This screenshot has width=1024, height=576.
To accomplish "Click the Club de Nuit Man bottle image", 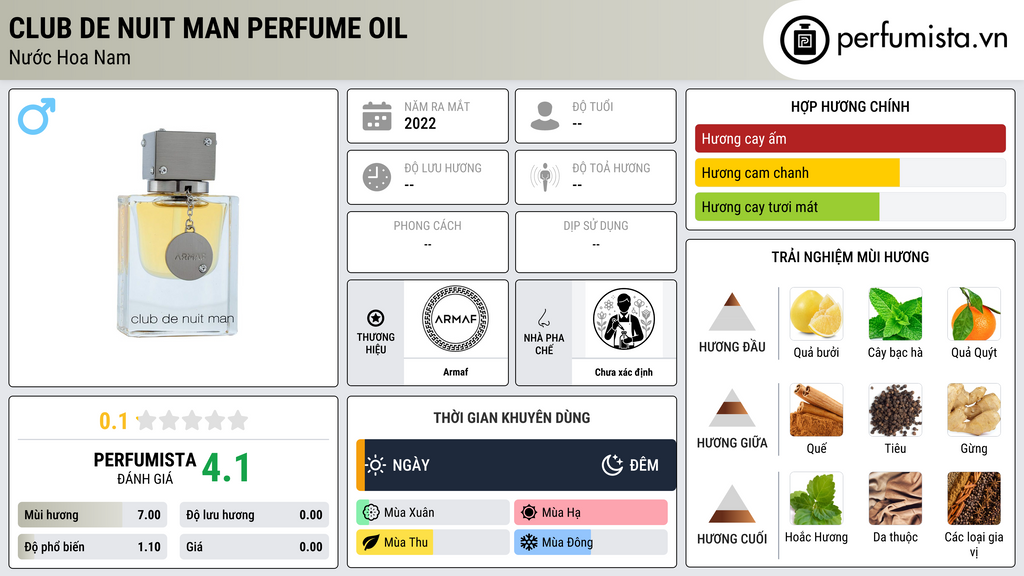I will 178,233.
